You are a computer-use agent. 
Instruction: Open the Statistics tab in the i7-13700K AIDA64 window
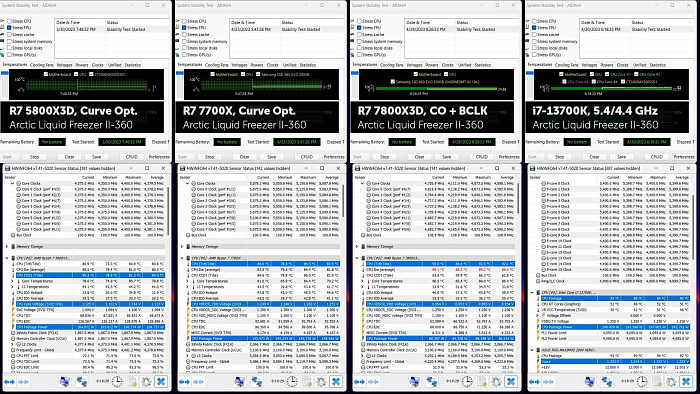coord(658,65)
